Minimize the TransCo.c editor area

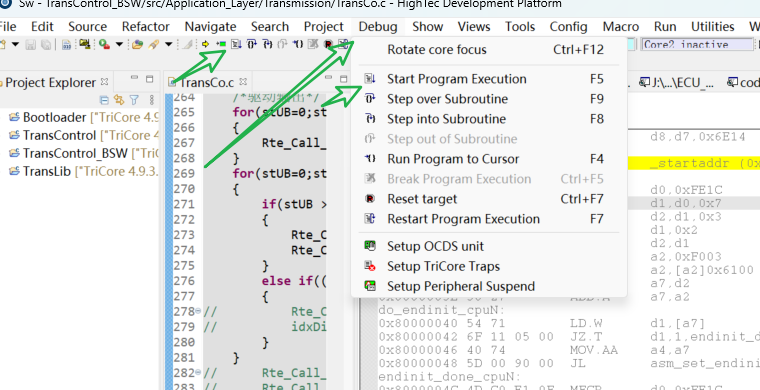coord(328,78)
